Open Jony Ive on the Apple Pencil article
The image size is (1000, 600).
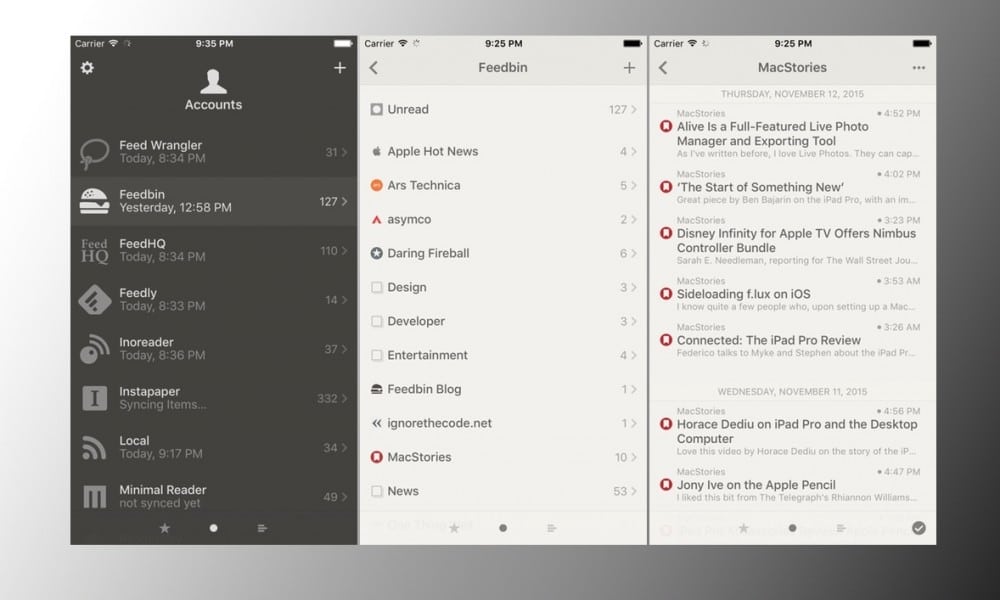[x=793, y=485]
